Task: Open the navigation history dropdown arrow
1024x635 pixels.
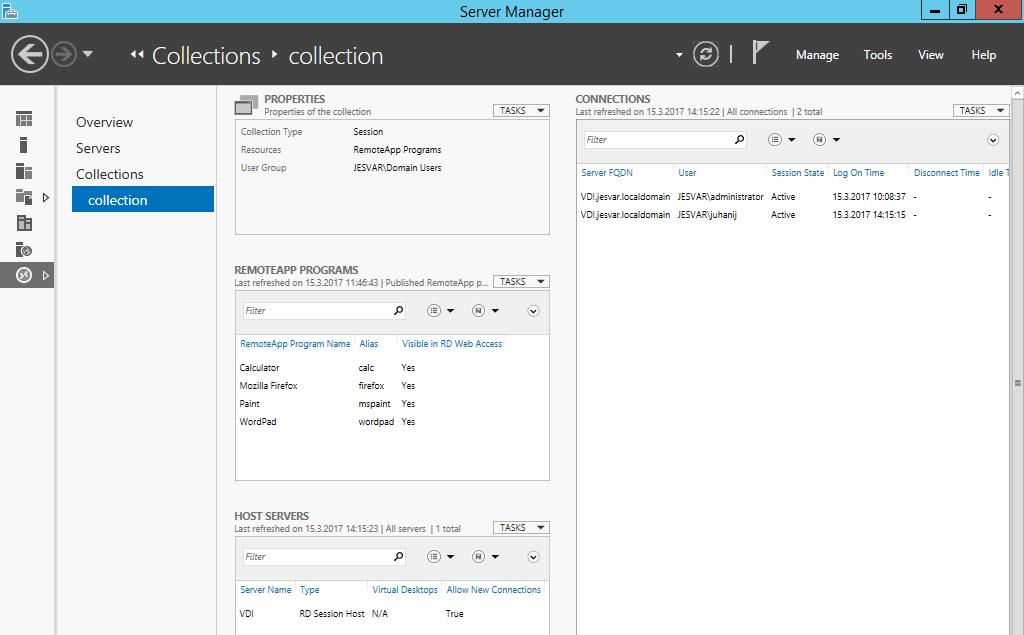Action: 88,54
